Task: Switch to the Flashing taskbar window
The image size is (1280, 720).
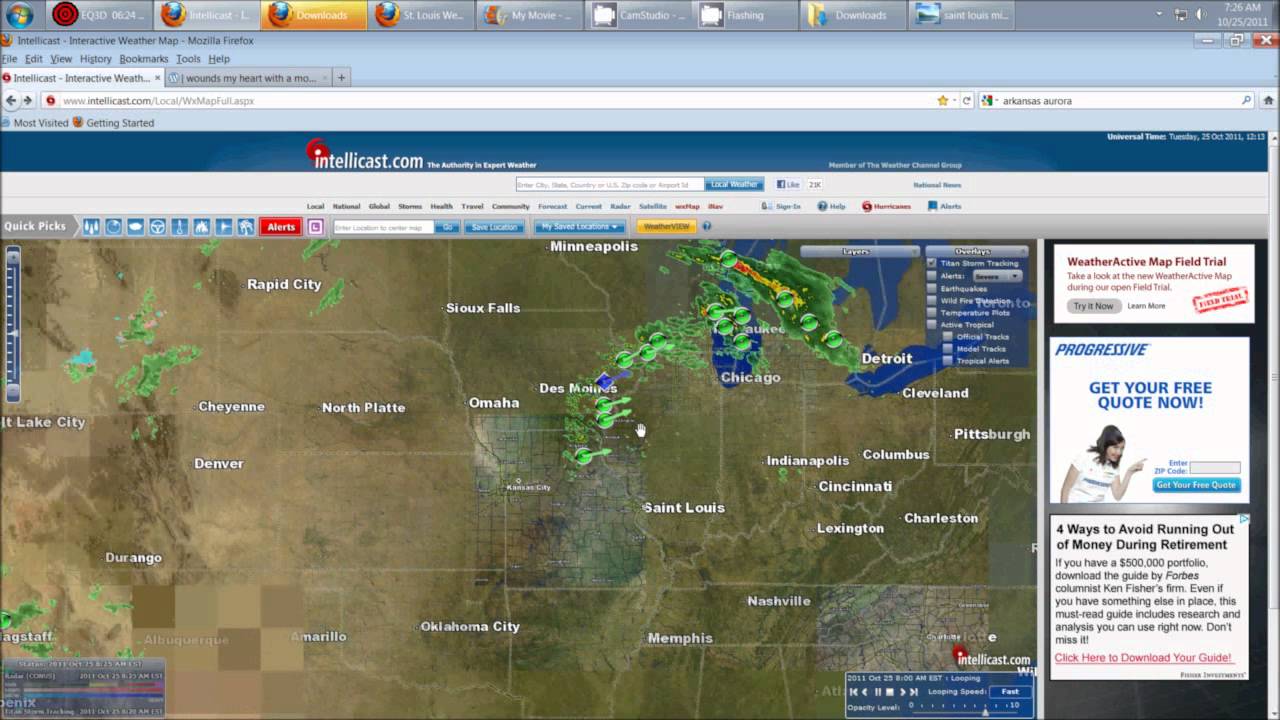Action: [746, 15]
